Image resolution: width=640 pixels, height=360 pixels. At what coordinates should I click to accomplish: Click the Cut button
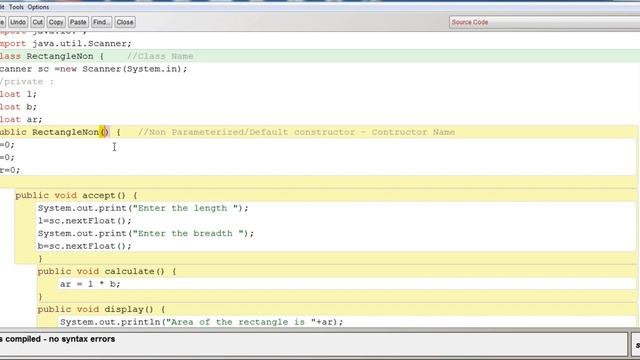(x=38, y=22)
